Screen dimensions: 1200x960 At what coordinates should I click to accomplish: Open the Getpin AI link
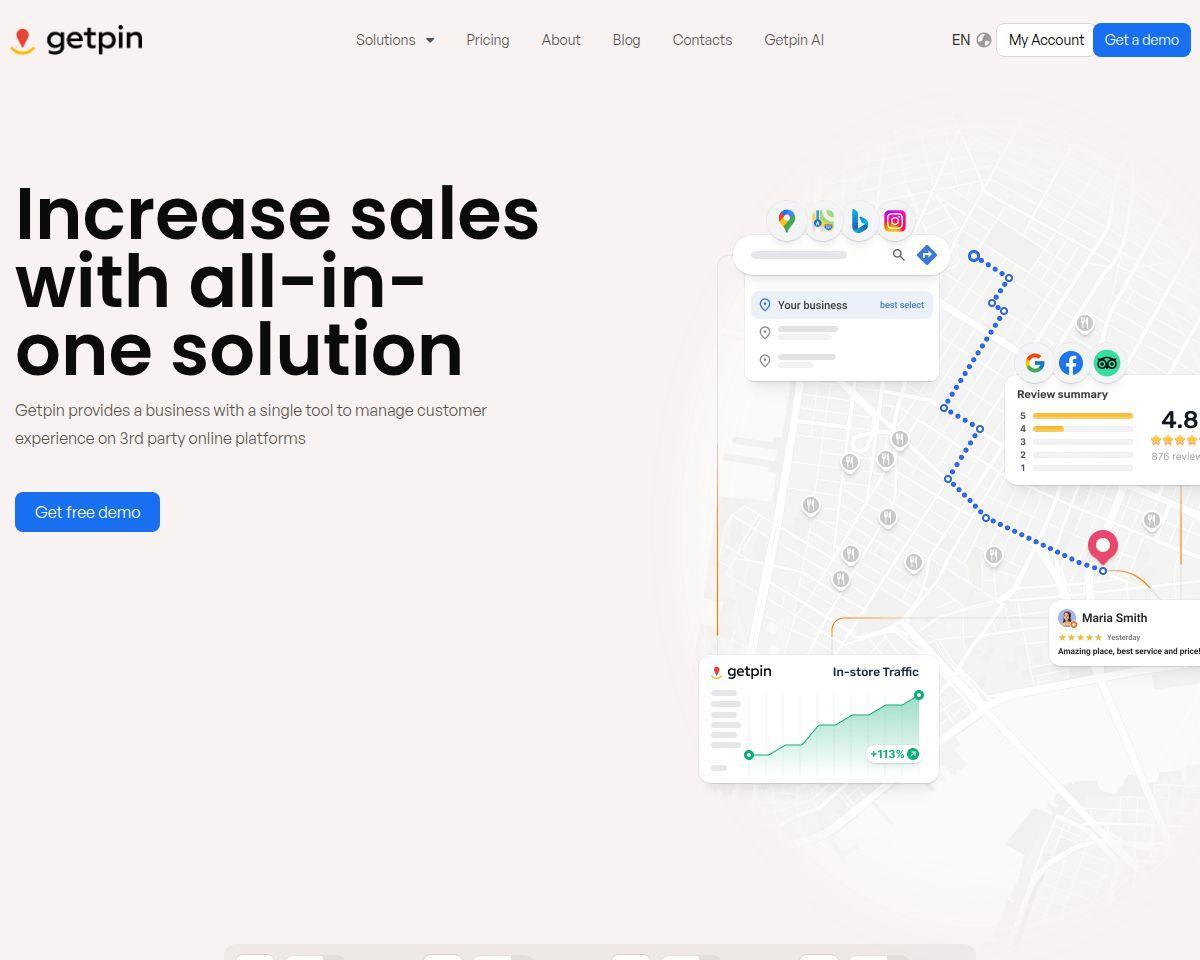[794, 40]
